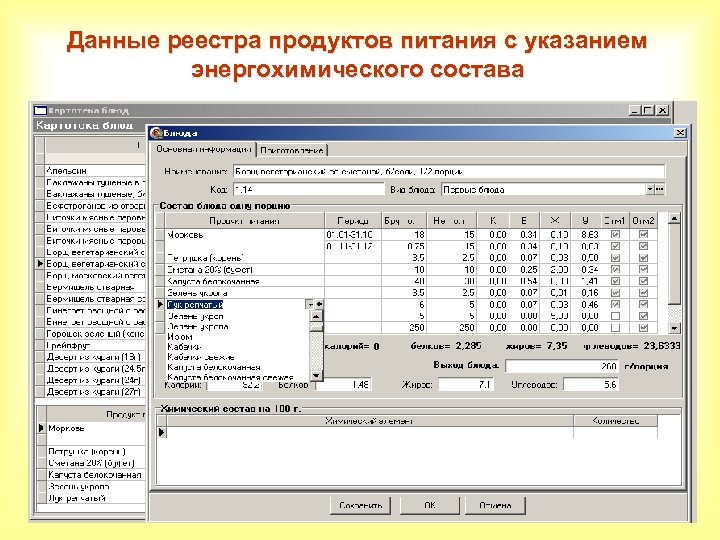Click the Отм1 column header

point(614,221)
